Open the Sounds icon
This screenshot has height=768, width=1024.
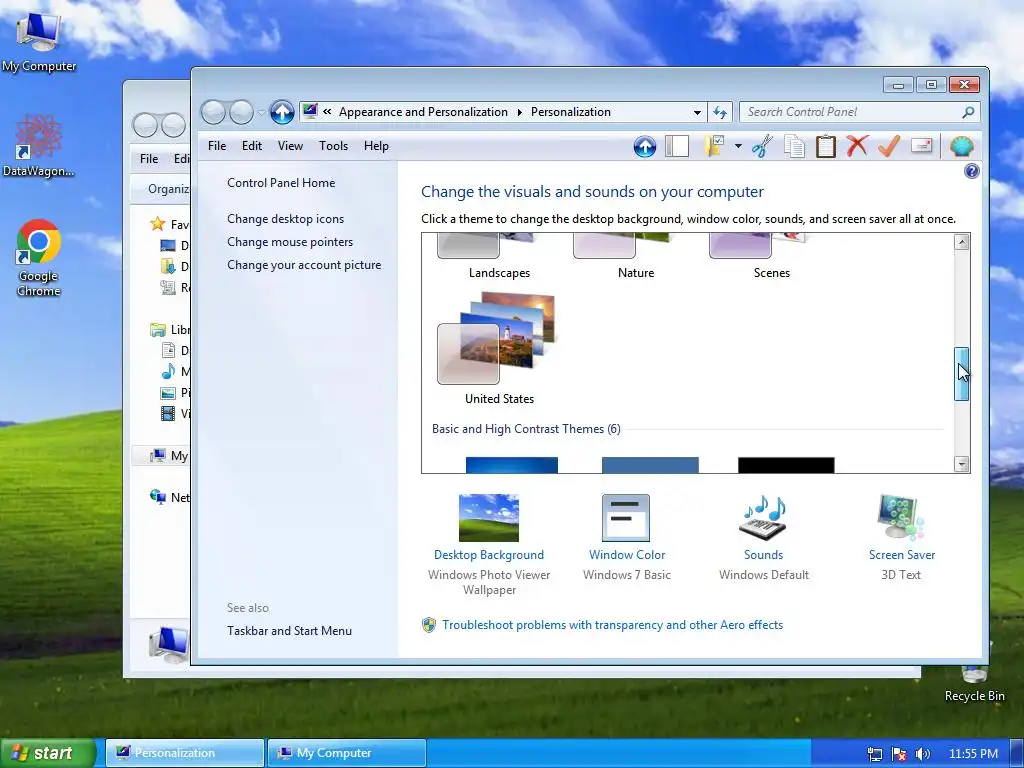[x=763, y=518]
